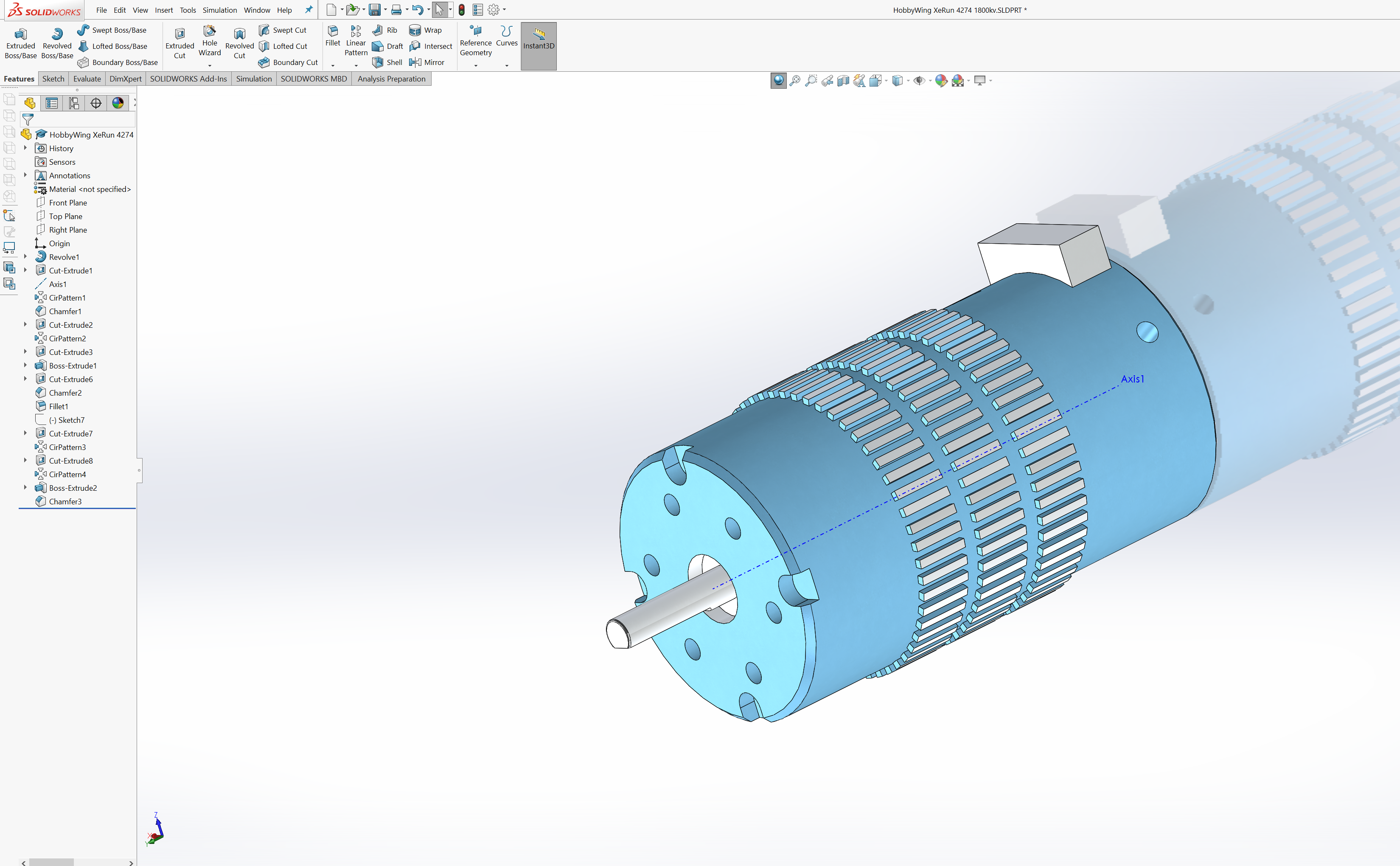Viewport: 1400px width, 866px height.
Task: Click Zoom to Fit magnifier
Action: (795, 81)
